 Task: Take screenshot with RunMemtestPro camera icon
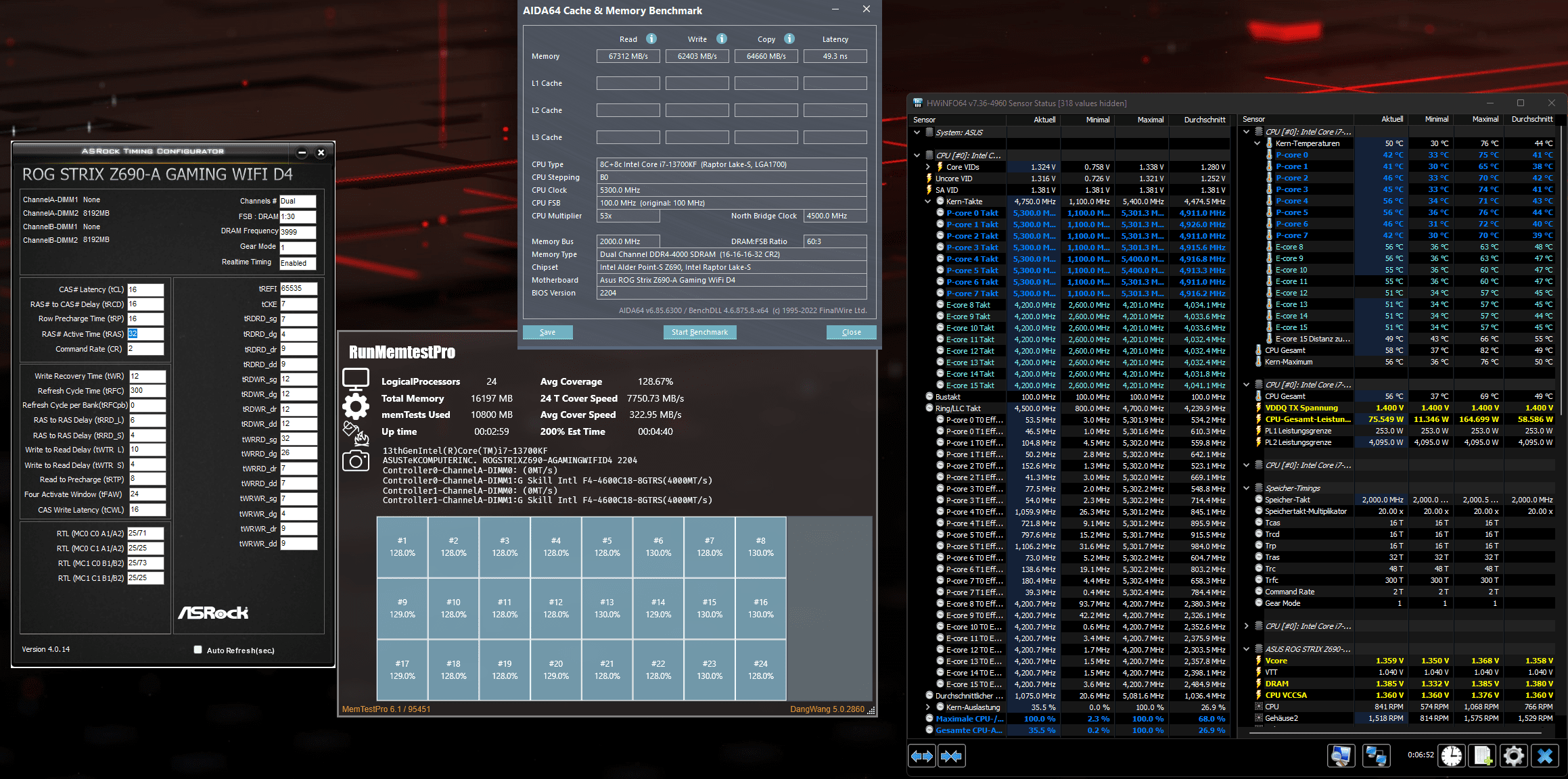coord(356,461)
